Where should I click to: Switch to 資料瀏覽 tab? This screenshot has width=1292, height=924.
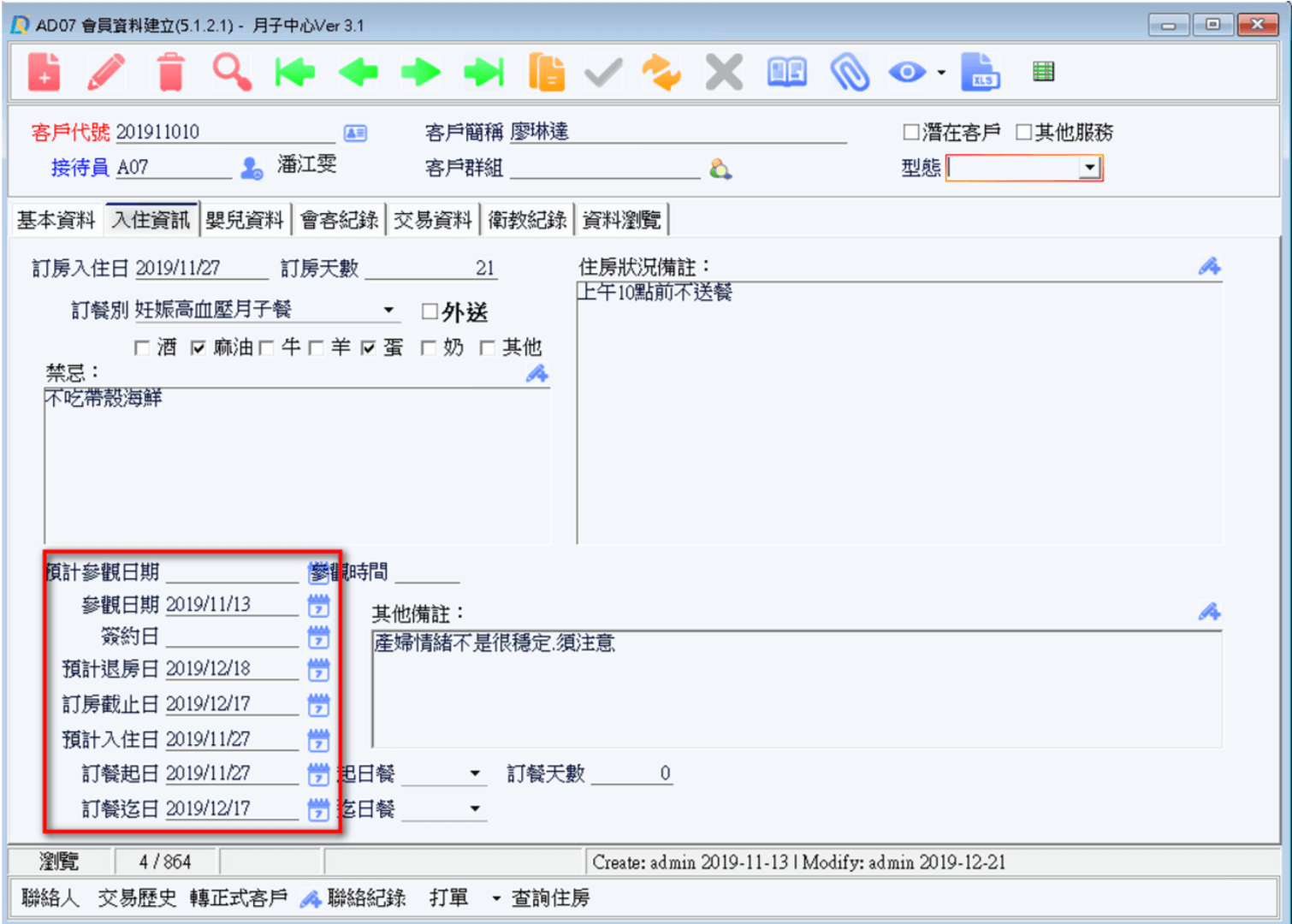tap(621, 220)
